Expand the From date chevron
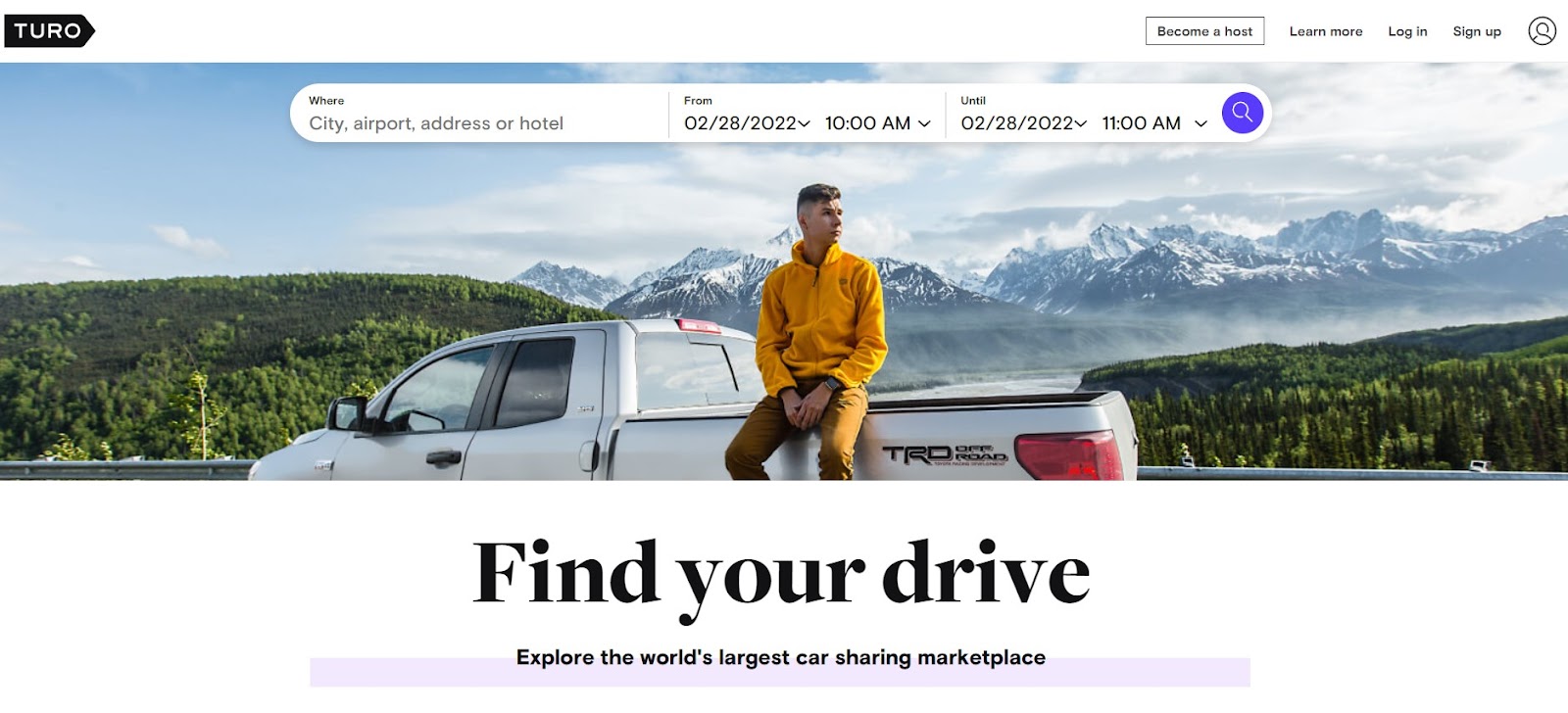 coord(804,123)
